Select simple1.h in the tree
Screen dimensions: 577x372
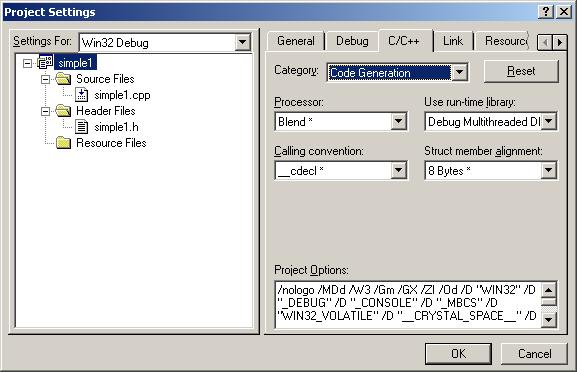point(116,127)
